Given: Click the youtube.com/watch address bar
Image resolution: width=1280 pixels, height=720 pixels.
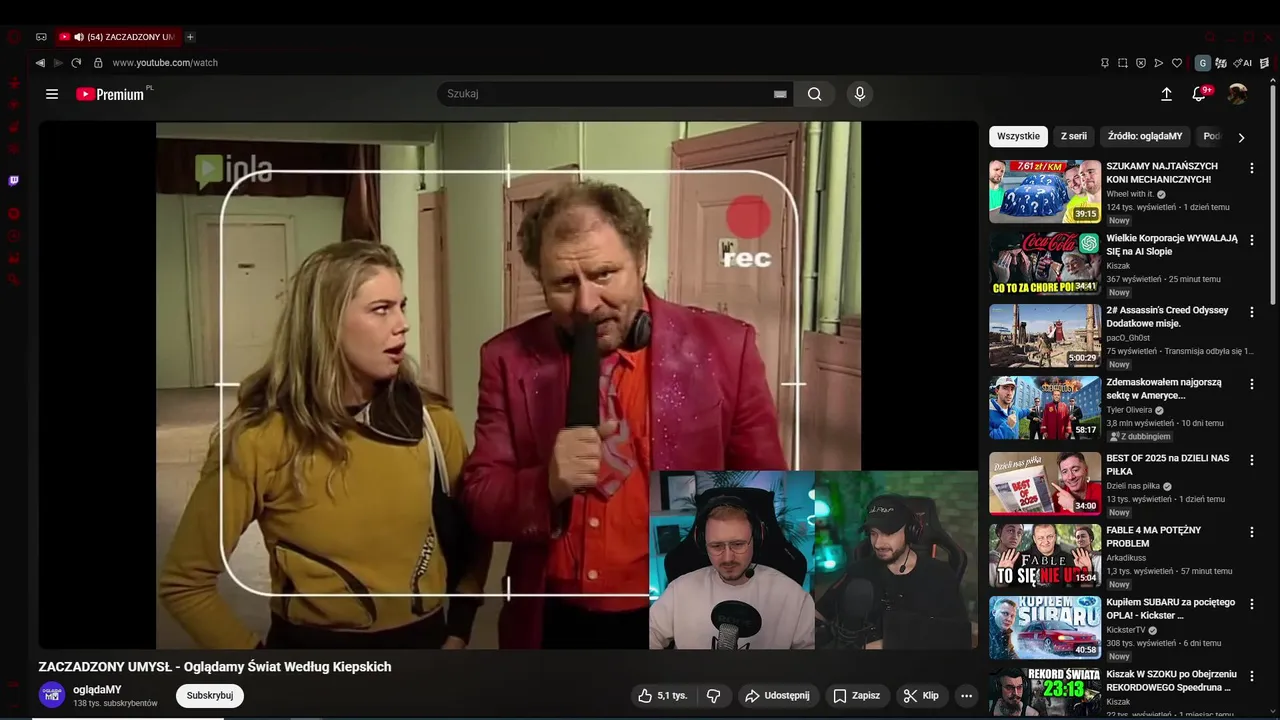Looking at the screenshot, I should click(165, 63).
